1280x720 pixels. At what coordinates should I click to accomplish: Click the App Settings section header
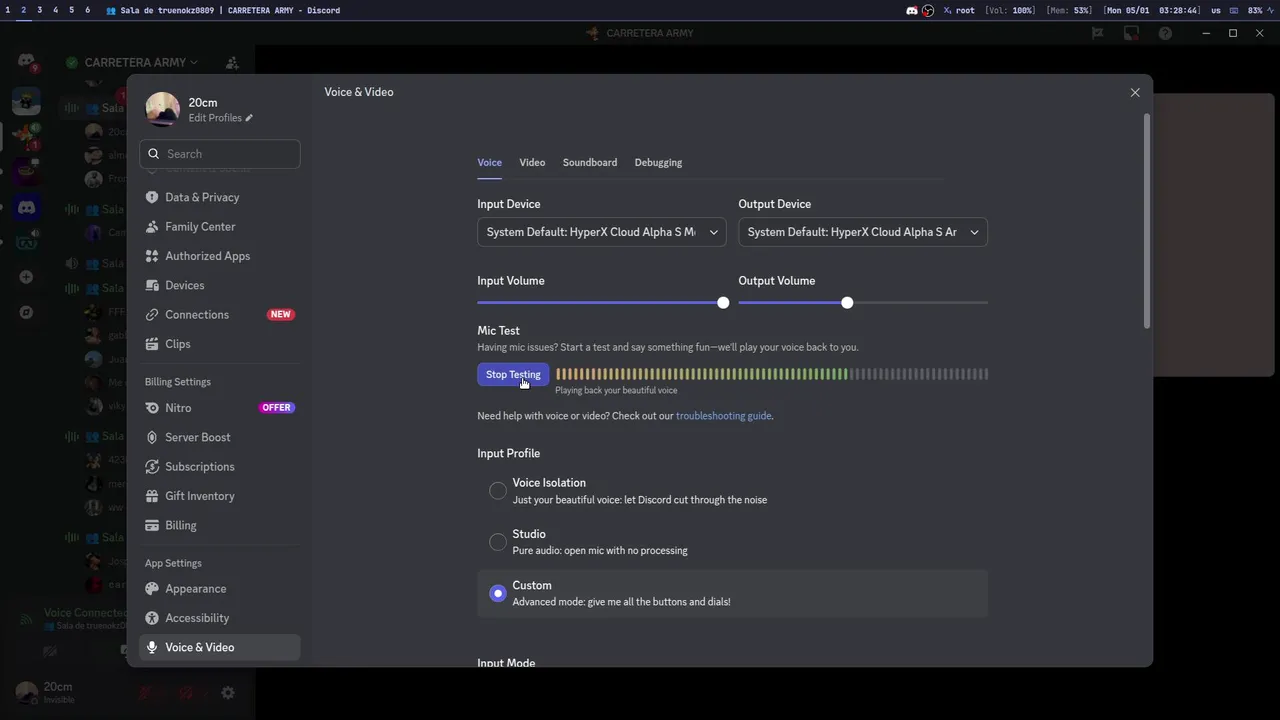pos(173,563)
